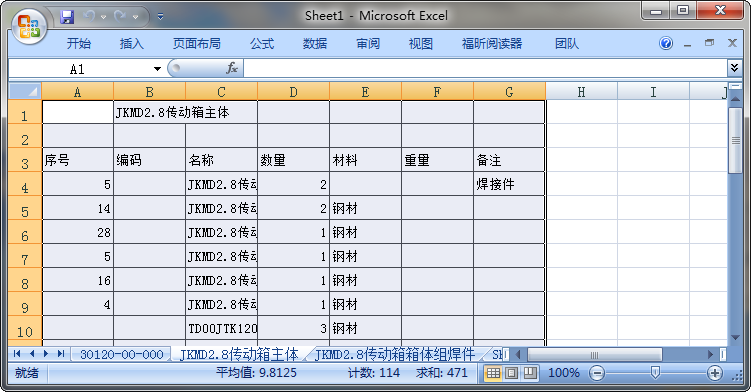Open the undo history dropdown arrow
This screenshot has height=392, width=751.
pos(103,17)
